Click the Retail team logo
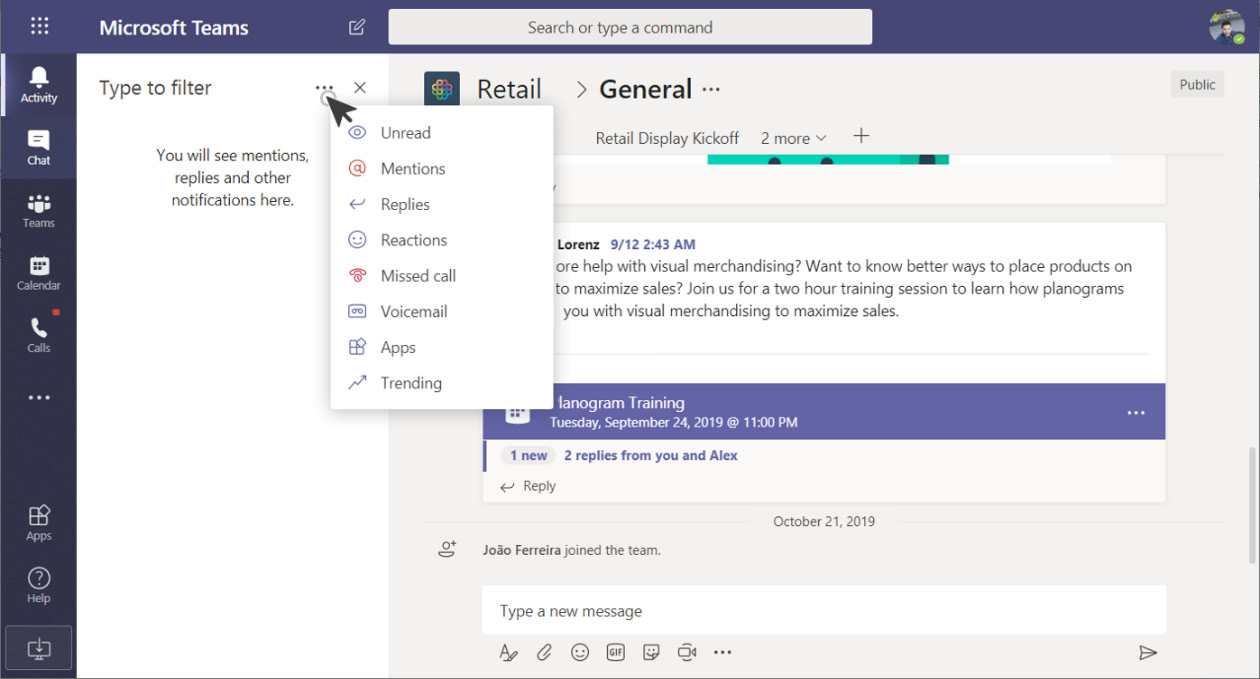This screenshot has width=1260, height=679. [442, 89]
